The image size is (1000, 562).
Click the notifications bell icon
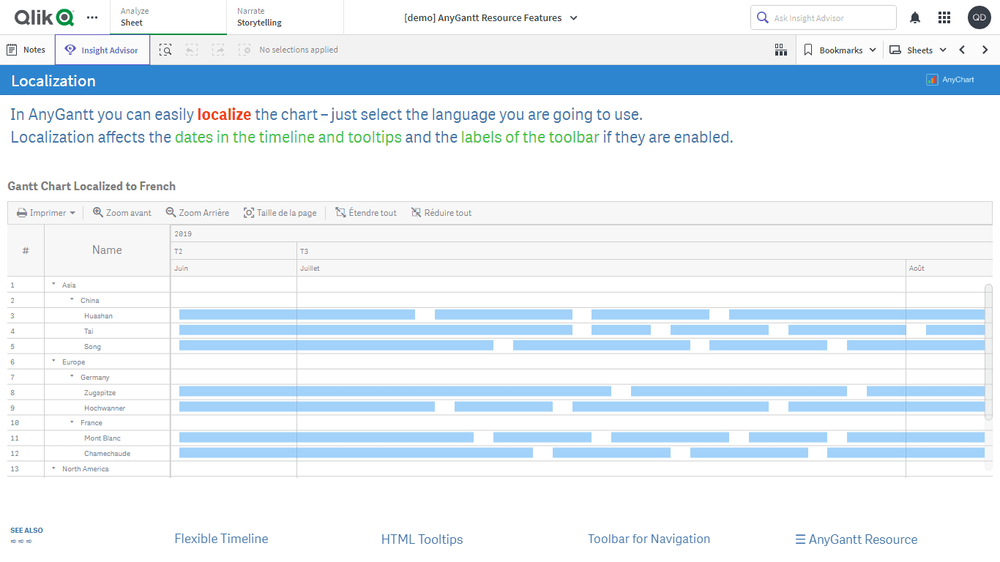915,18
